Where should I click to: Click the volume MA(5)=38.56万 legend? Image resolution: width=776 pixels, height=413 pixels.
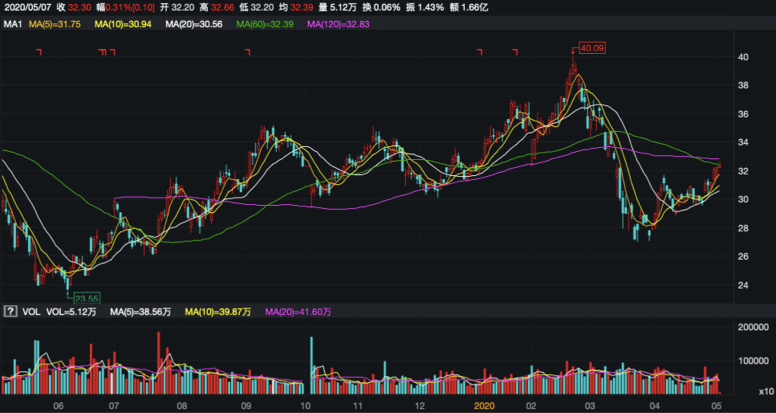(141, 312)
